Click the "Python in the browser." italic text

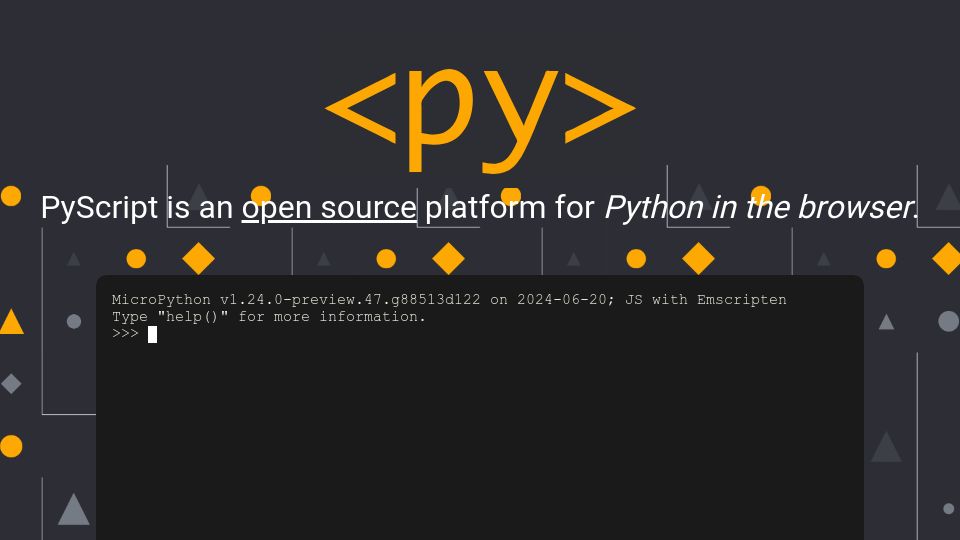pos(762,208)
